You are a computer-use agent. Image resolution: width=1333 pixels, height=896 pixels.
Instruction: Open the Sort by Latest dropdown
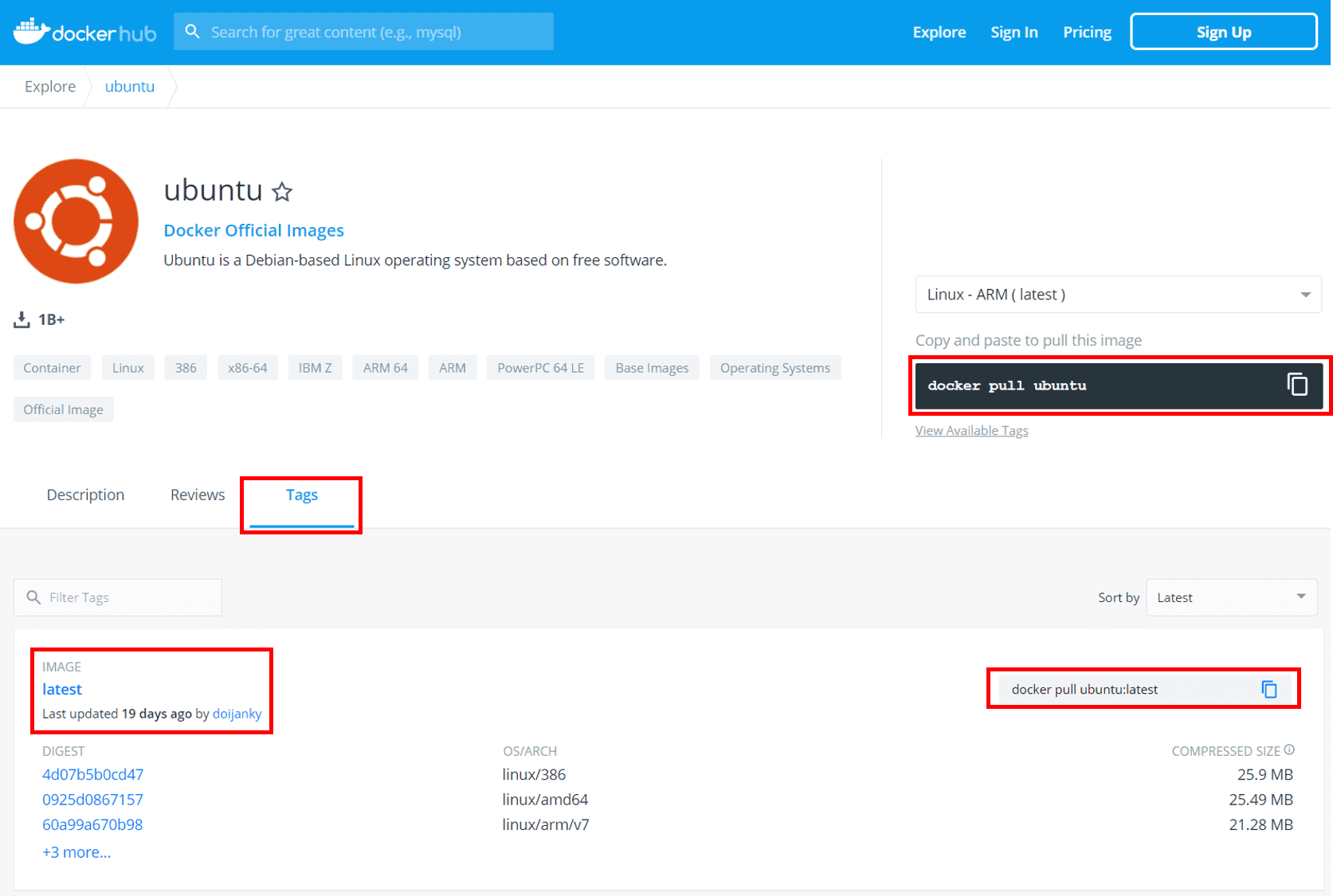pyautogui.click(x=1231, y=597)
